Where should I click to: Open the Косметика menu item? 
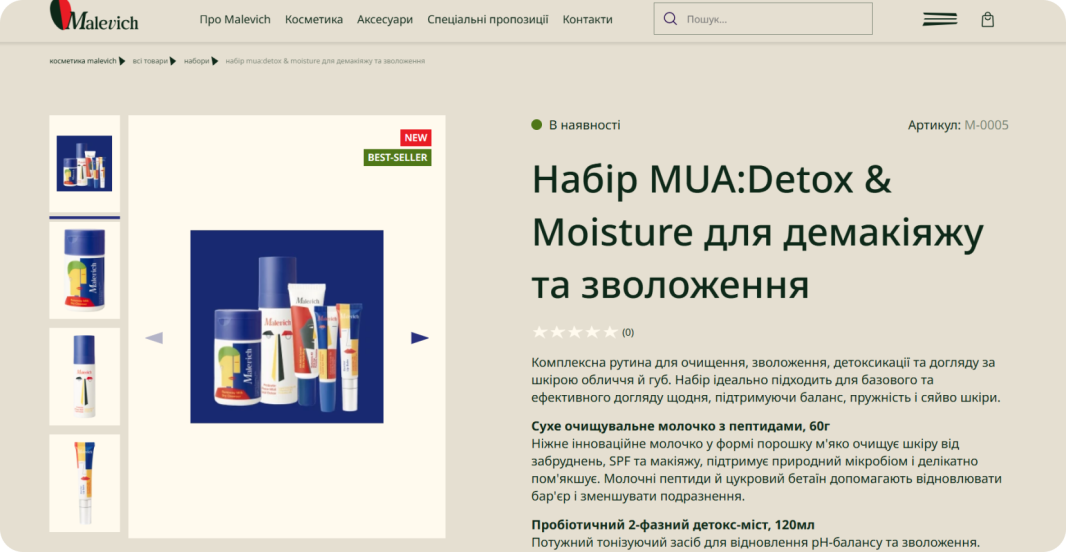click(x=314, y=20)
